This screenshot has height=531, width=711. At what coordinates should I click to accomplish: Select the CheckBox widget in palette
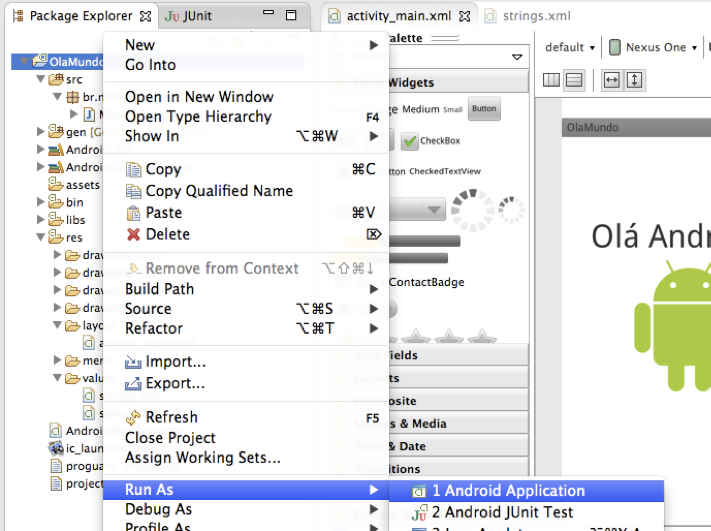click(x=432, y=141)
